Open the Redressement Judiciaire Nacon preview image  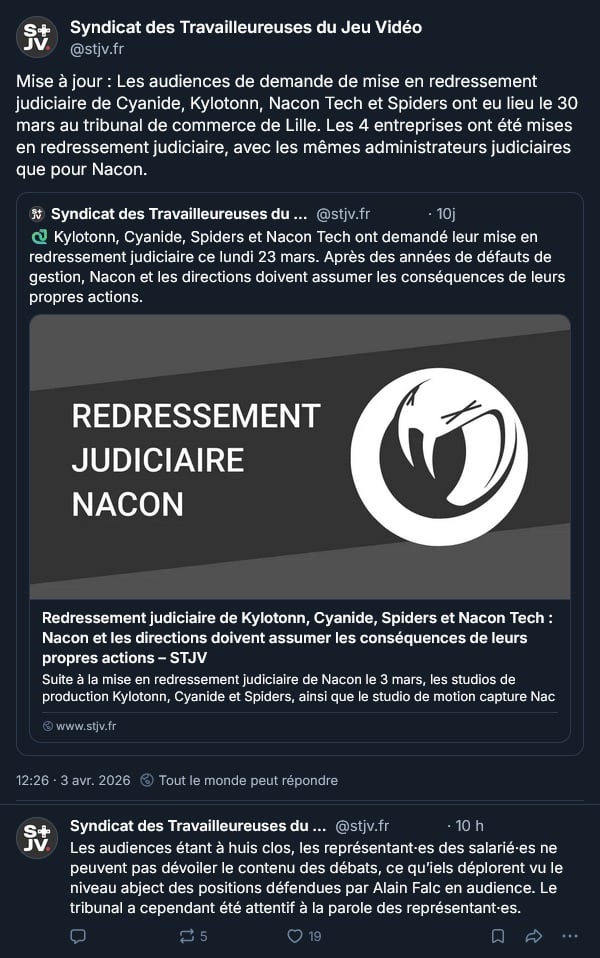coord(300,457)
